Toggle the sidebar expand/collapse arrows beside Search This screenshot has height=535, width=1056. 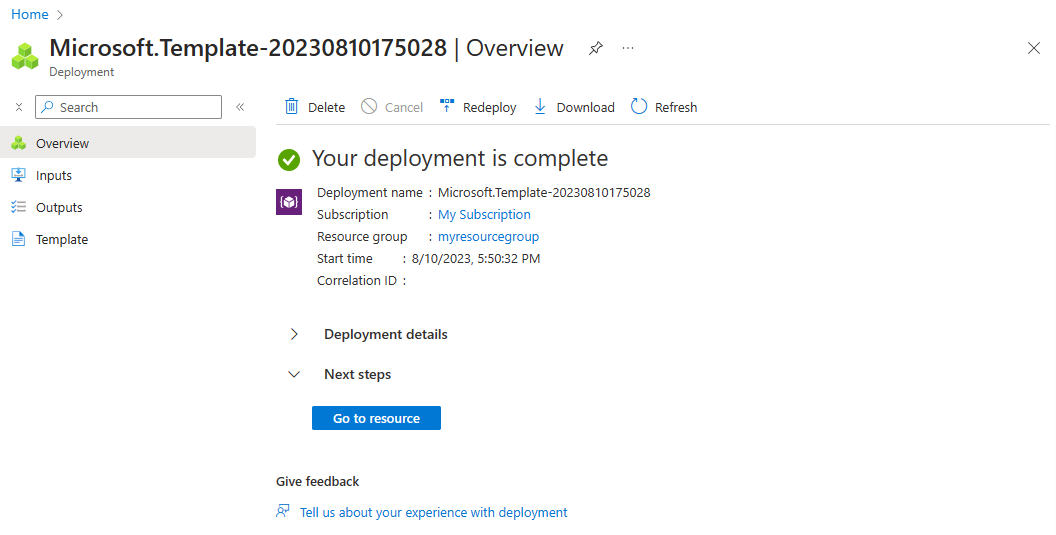18,107
